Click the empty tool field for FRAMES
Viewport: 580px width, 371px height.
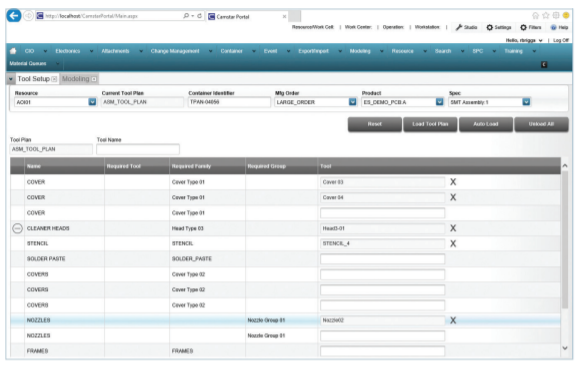pyautogui.click(x=382, y=351)
